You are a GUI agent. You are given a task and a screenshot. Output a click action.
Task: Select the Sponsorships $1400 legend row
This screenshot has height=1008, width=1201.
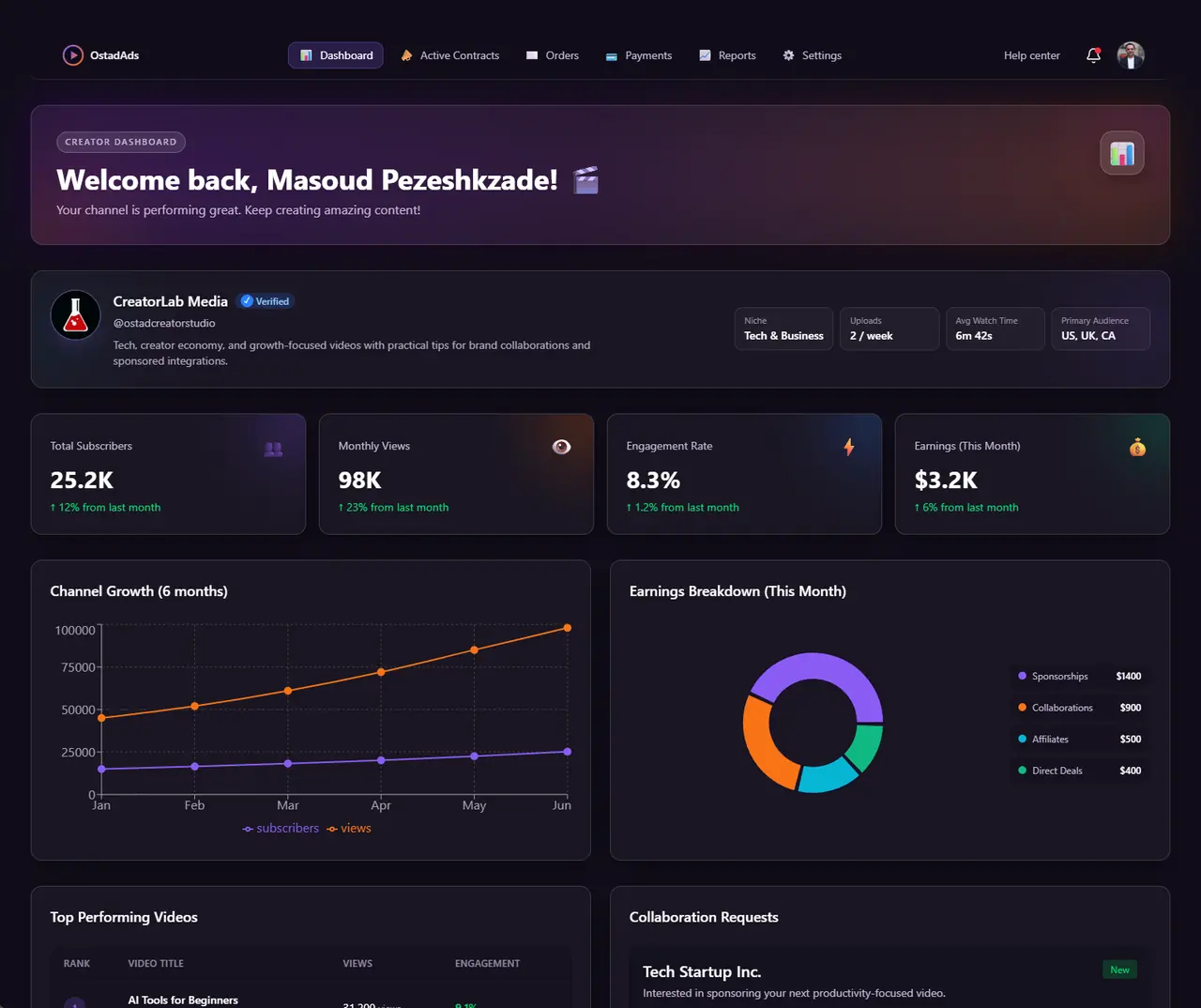pos(1080,677)
